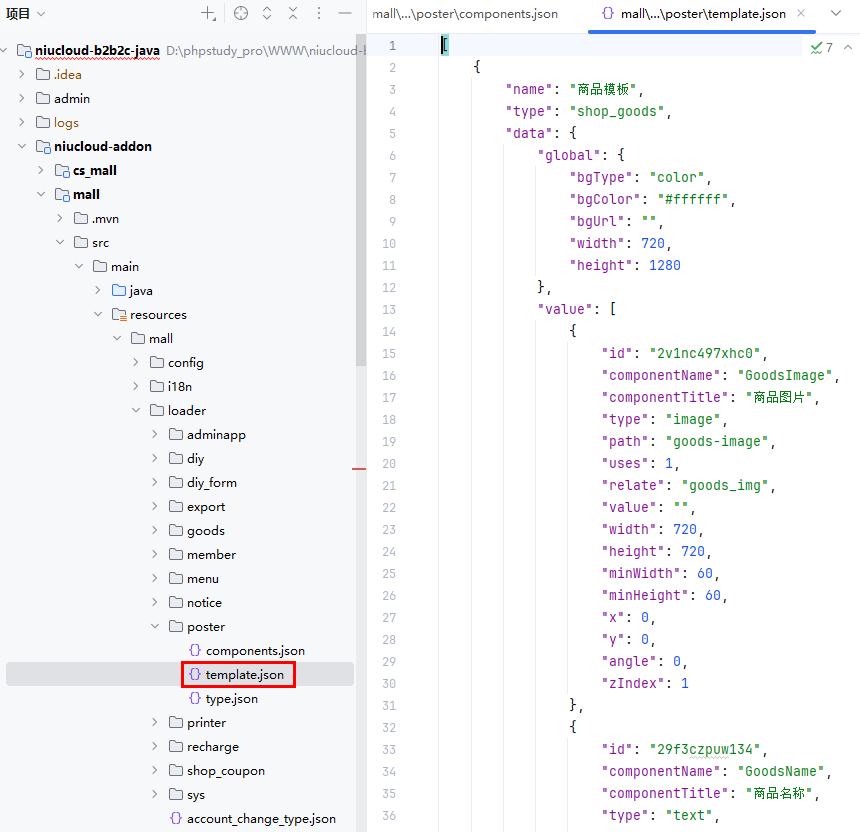860x832 pixels.
Task: Click the new file plus icon
Action: pos(208,14)
